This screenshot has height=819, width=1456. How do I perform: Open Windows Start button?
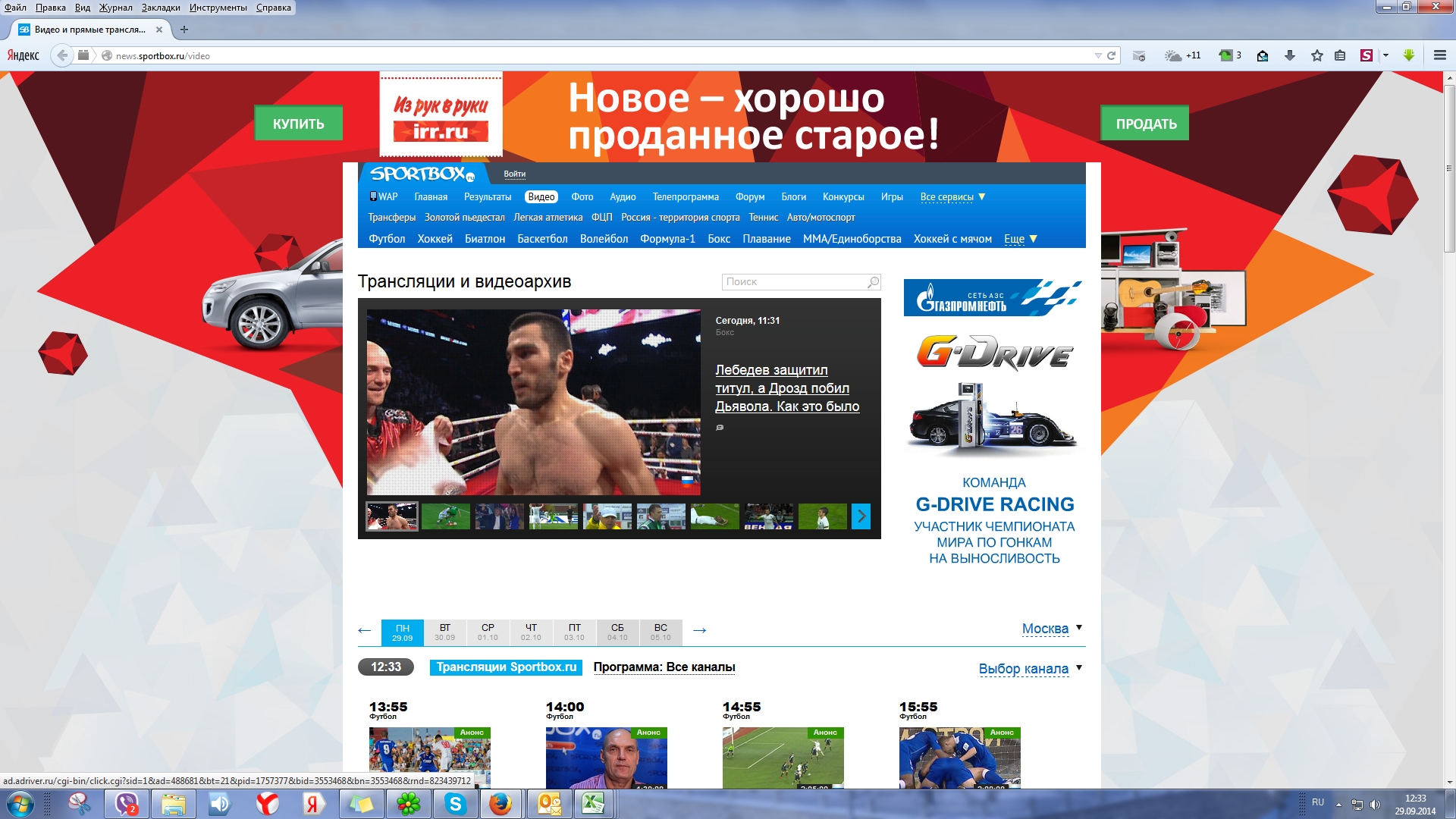point(20,804)
